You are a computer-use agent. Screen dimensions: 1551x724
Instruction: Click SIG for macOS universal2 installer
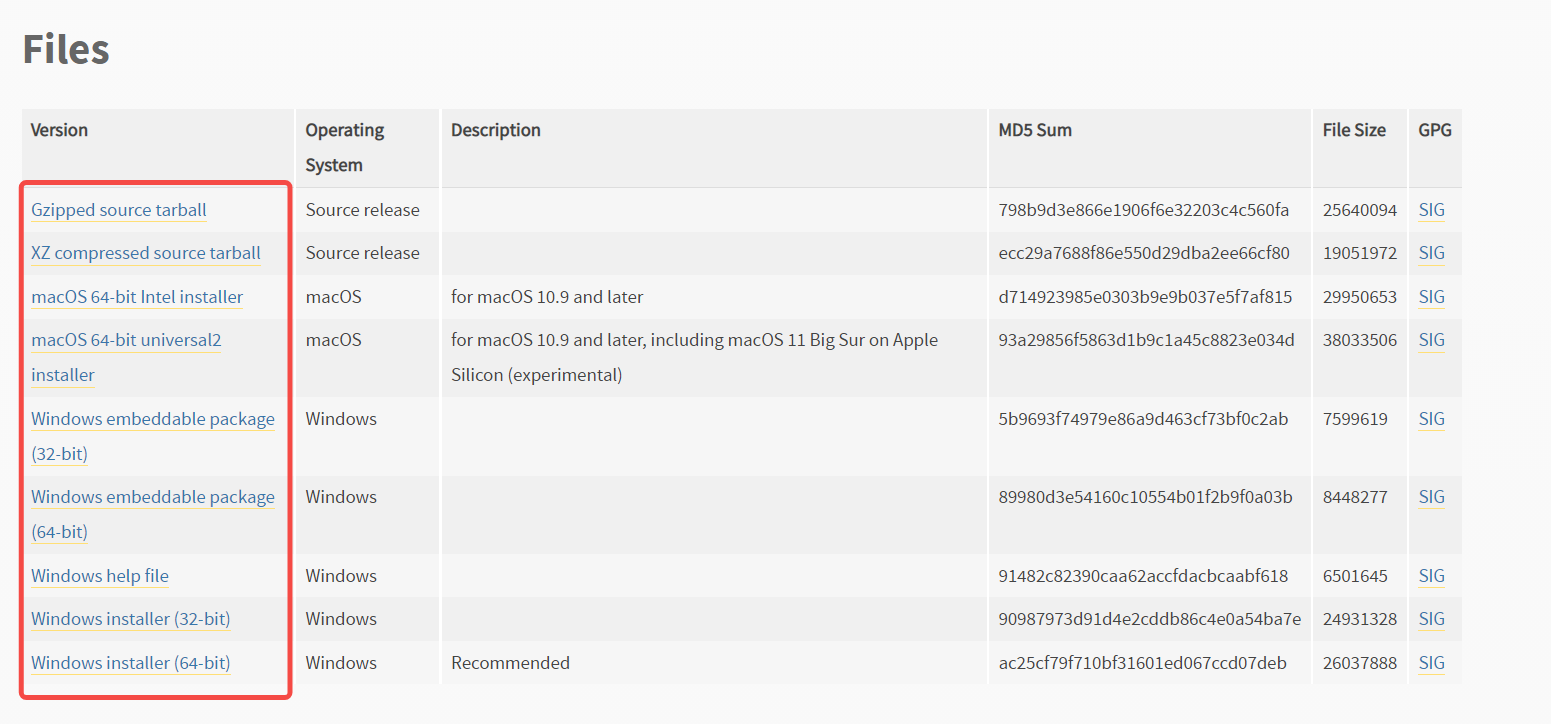[x=1431, y=340]
